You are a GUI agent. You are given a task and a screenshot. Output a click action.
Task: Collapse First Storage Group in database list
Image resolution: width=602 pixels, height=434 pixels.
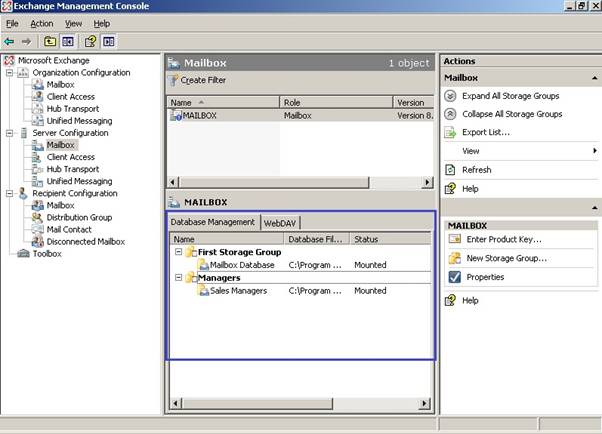[x=178, y=252]
